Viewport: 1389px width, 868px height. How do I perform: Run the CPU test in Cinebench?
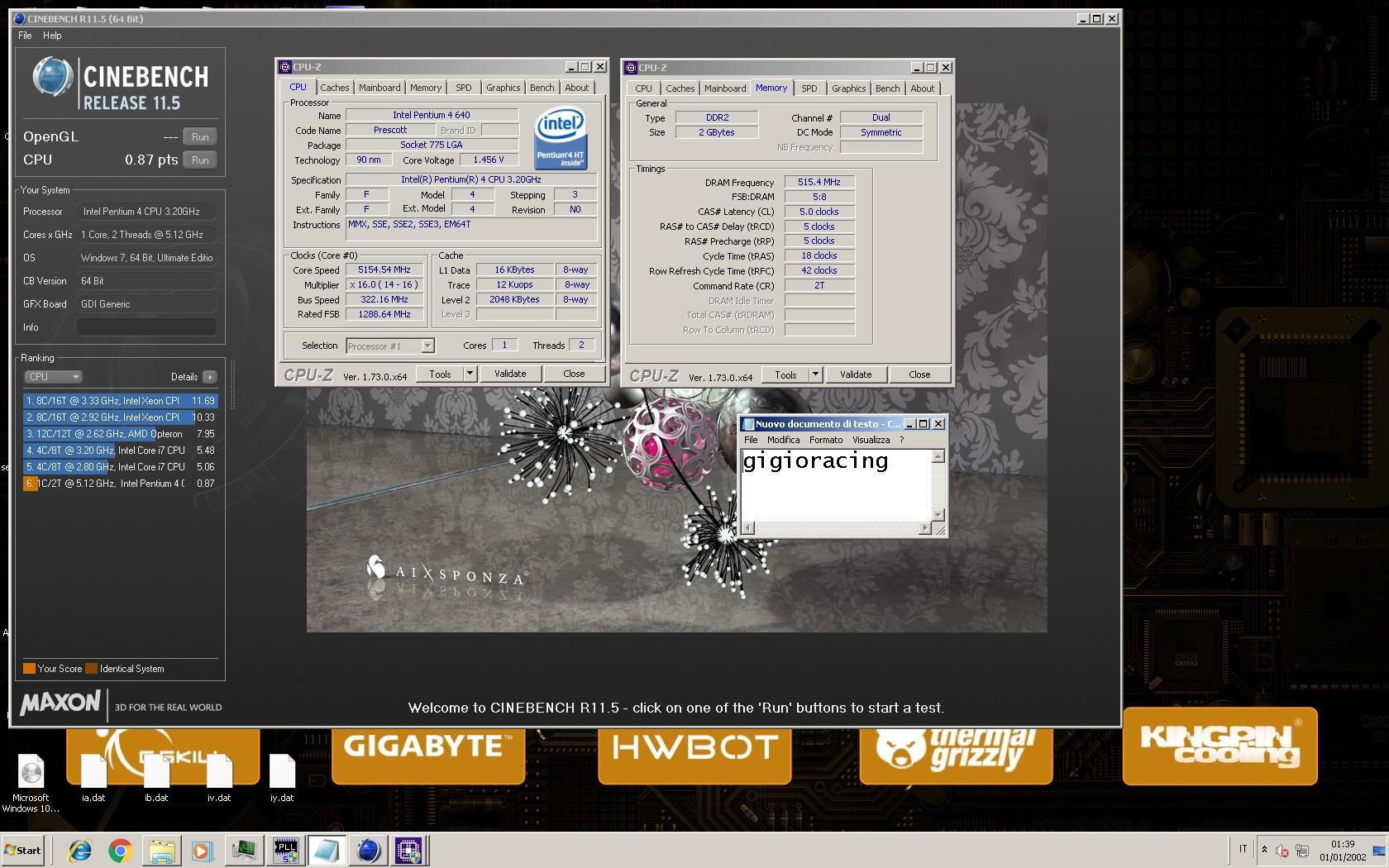[200, 160]
